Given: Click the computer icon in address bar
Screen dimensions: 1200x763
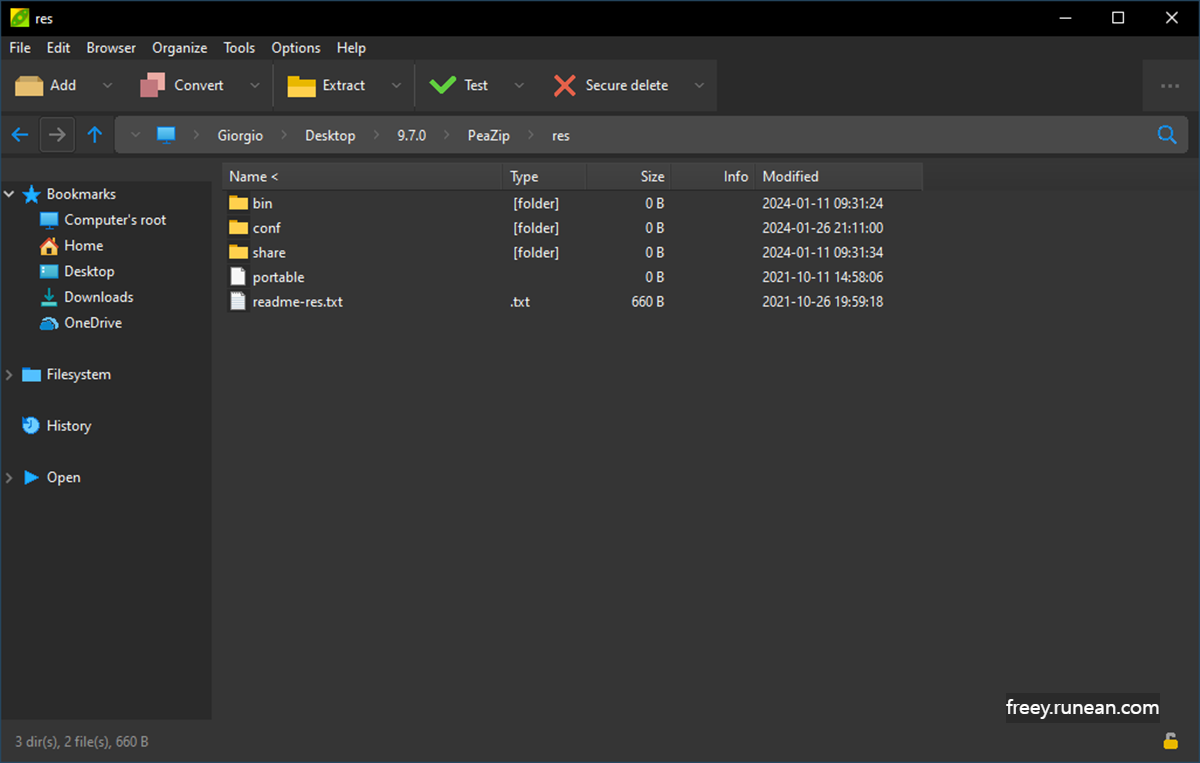Looking at the screenshot, I should [166, 135].
